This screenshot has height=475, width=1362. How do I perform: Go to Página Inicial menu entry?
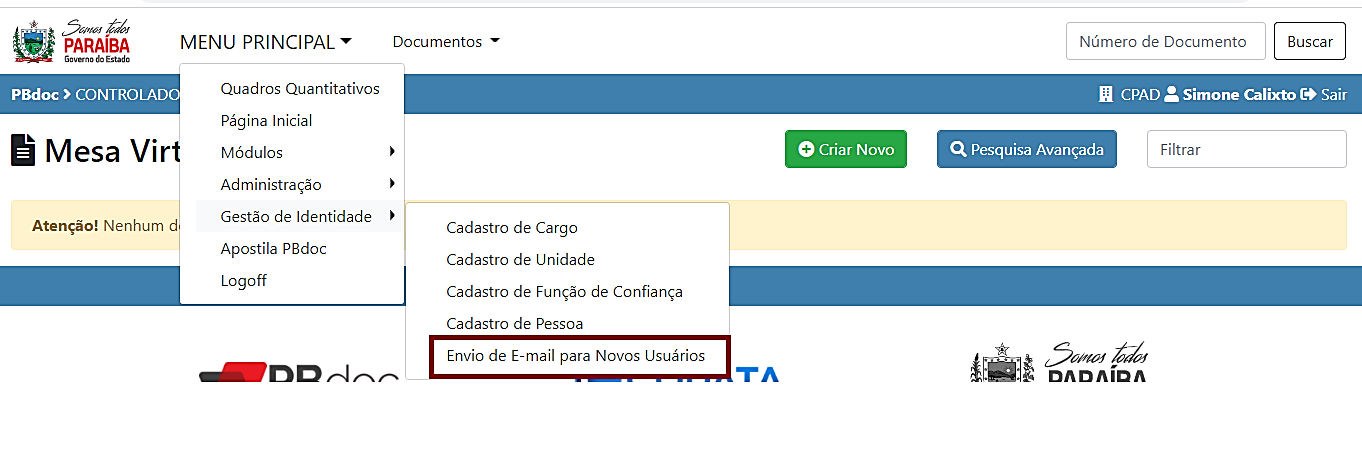[x=266, y=121]
